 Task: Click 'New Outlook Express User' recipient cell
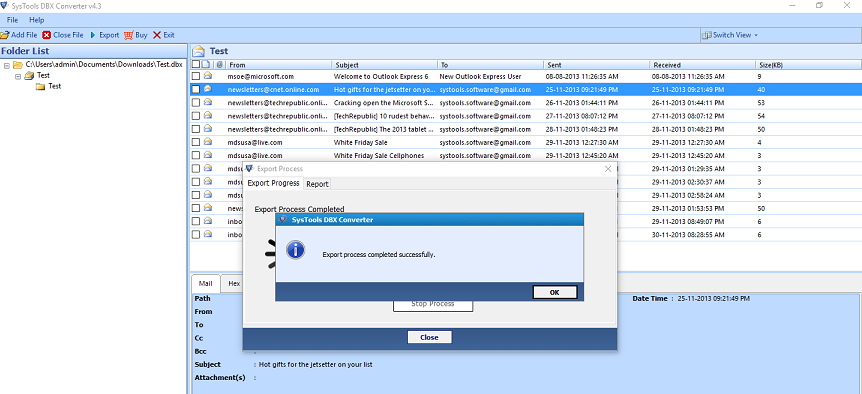(x=480, y=76)
